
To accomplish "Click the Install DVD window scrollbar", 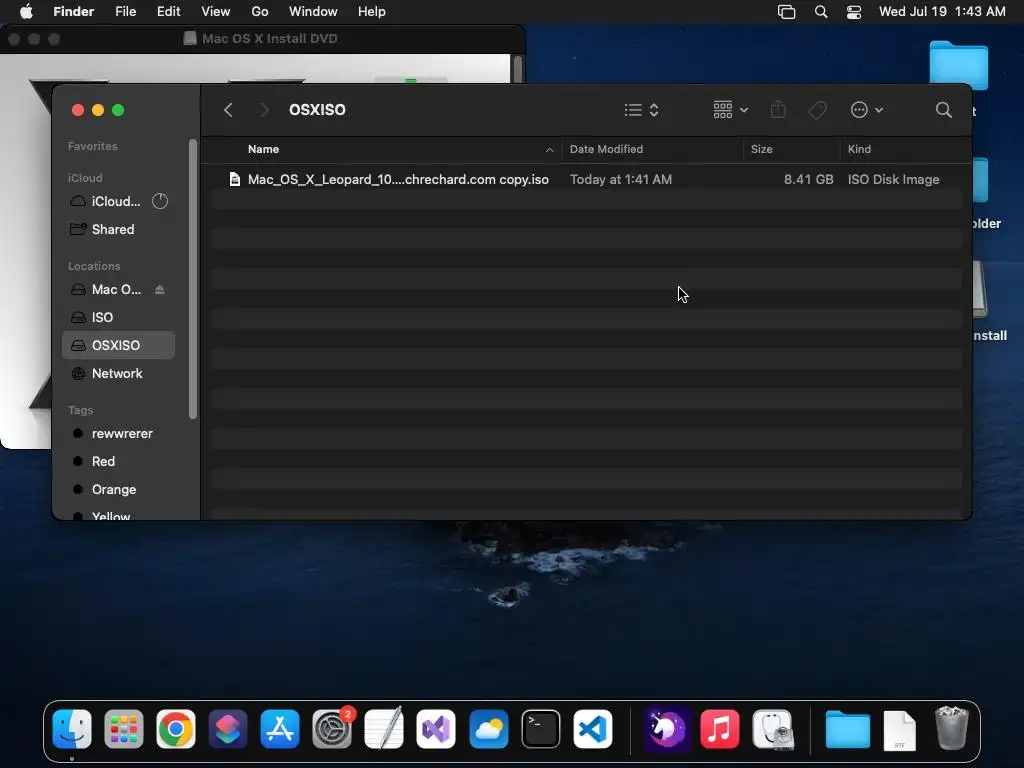I will coord(518,69).
